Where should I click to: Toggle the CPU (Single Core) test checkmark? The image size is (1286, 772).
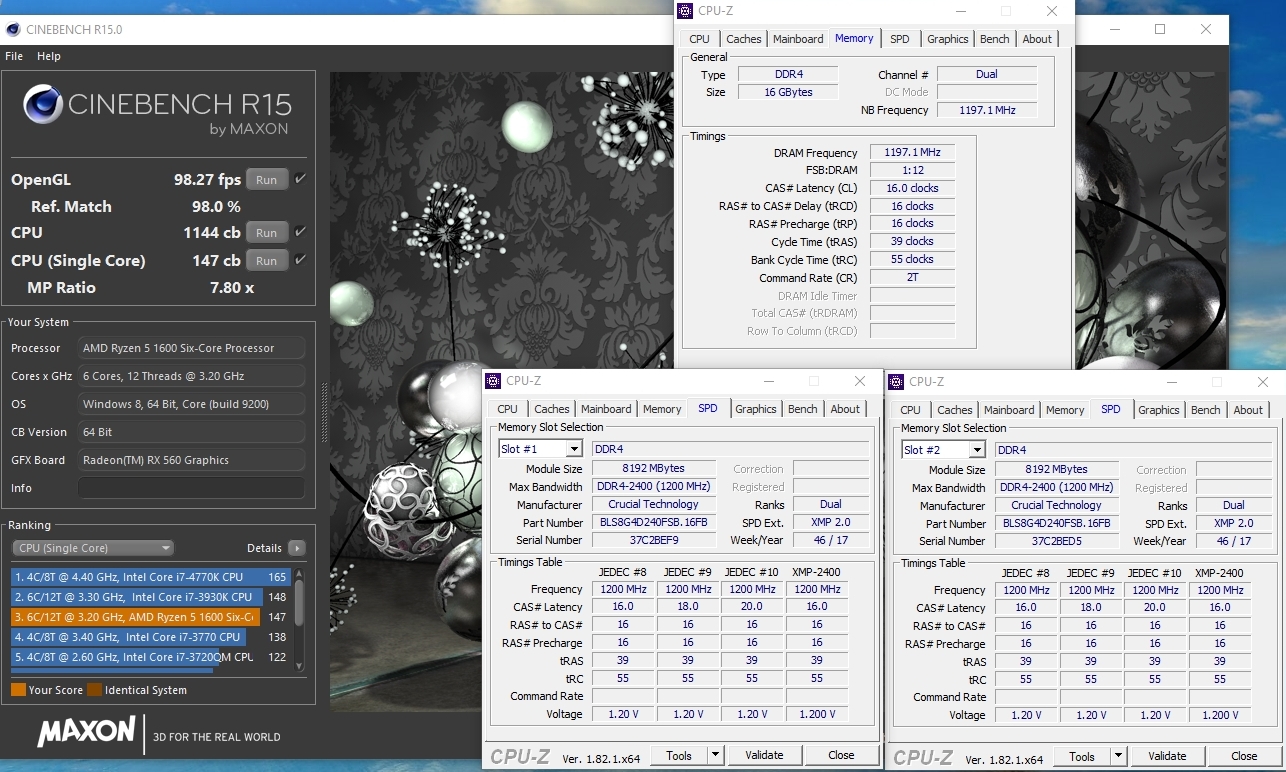301,260
